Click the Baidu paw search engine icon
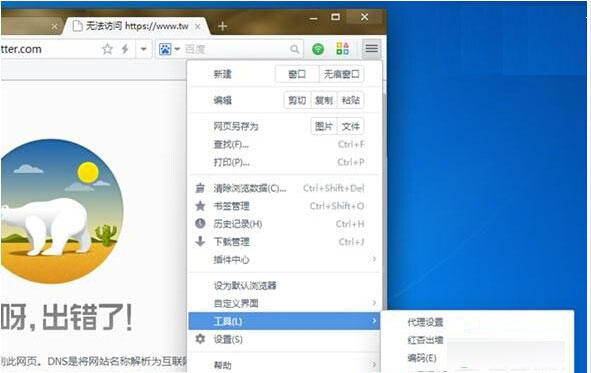 (x=165, y=49)
